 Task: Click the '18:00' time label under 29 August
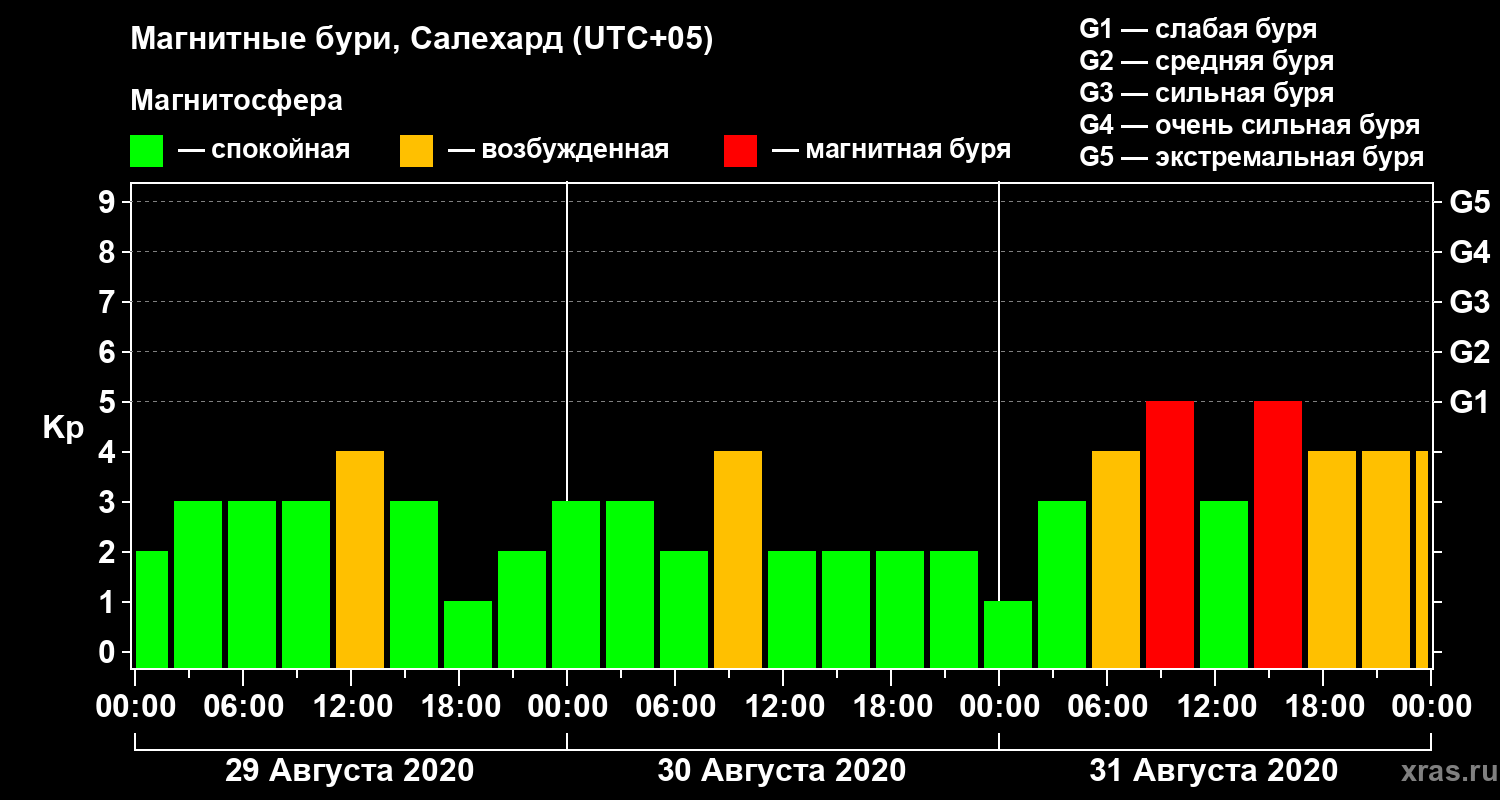tap(459, 707)
